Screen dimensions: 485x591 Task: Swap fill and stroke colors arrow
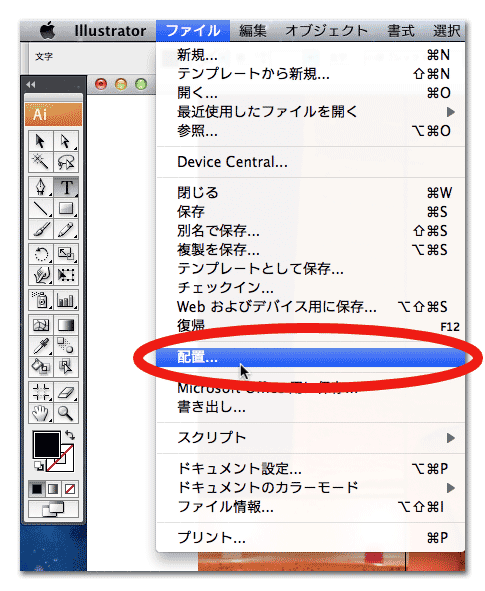click(70, 435)
